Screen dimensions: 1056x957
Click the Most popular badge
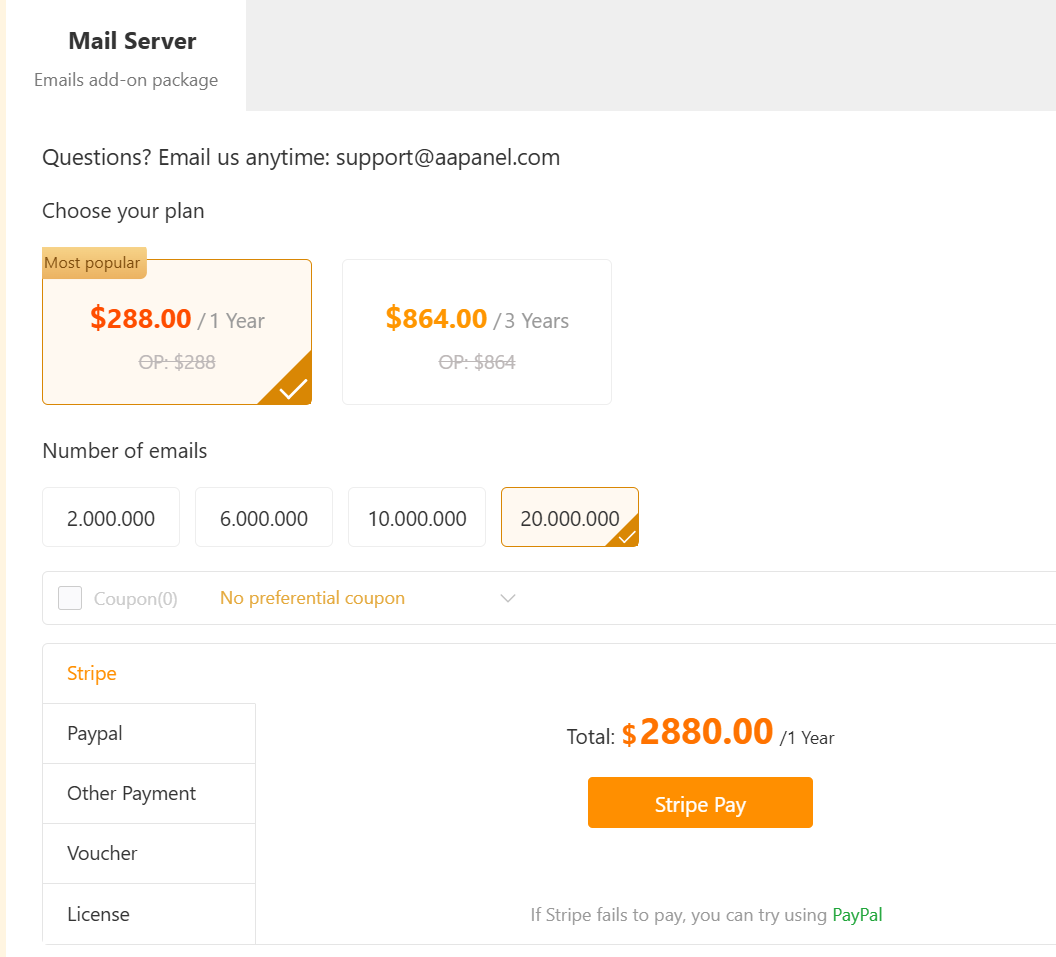(x=93, y=263)
